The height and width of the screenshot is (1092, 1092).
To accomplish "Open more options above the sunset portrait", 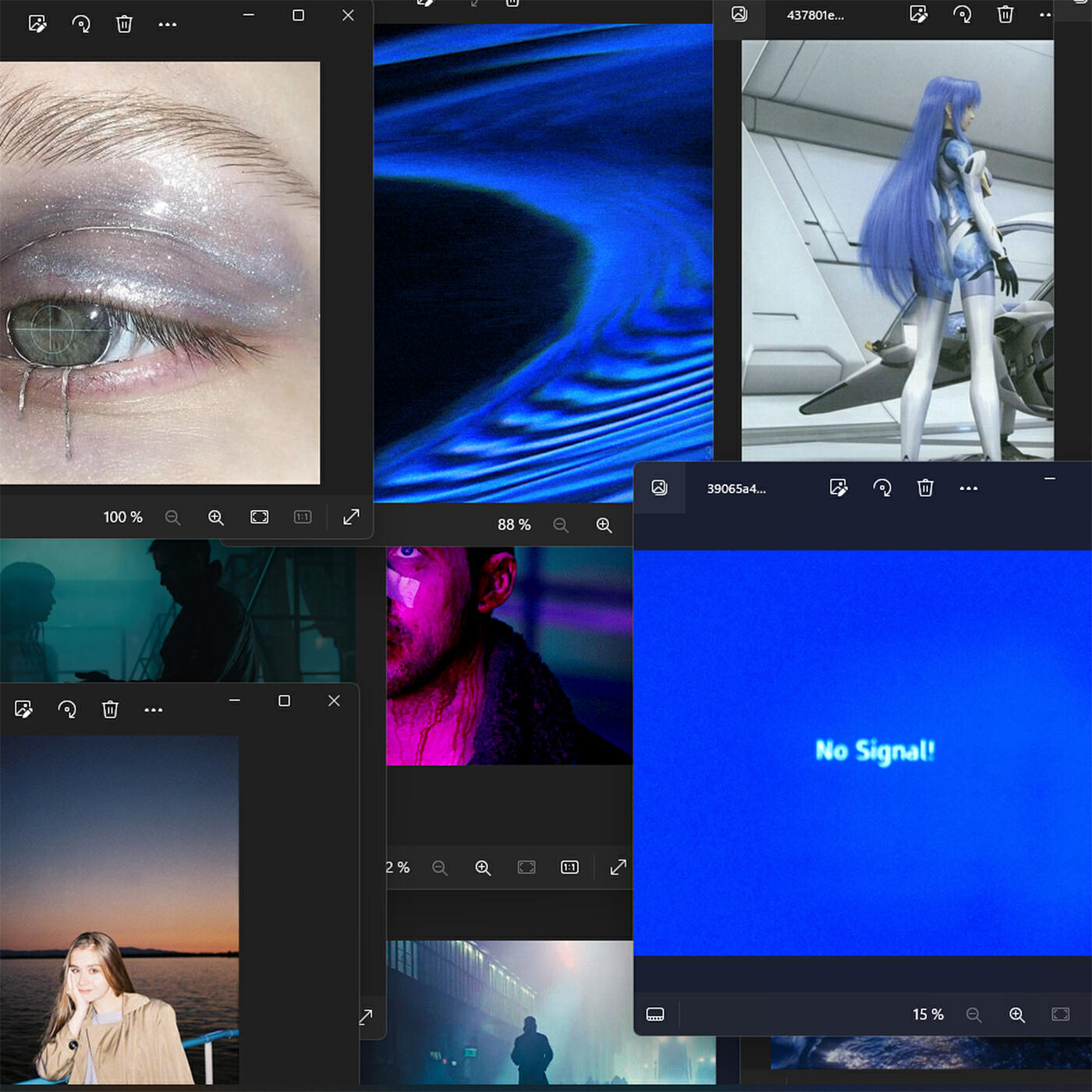I will click(154, 710).
